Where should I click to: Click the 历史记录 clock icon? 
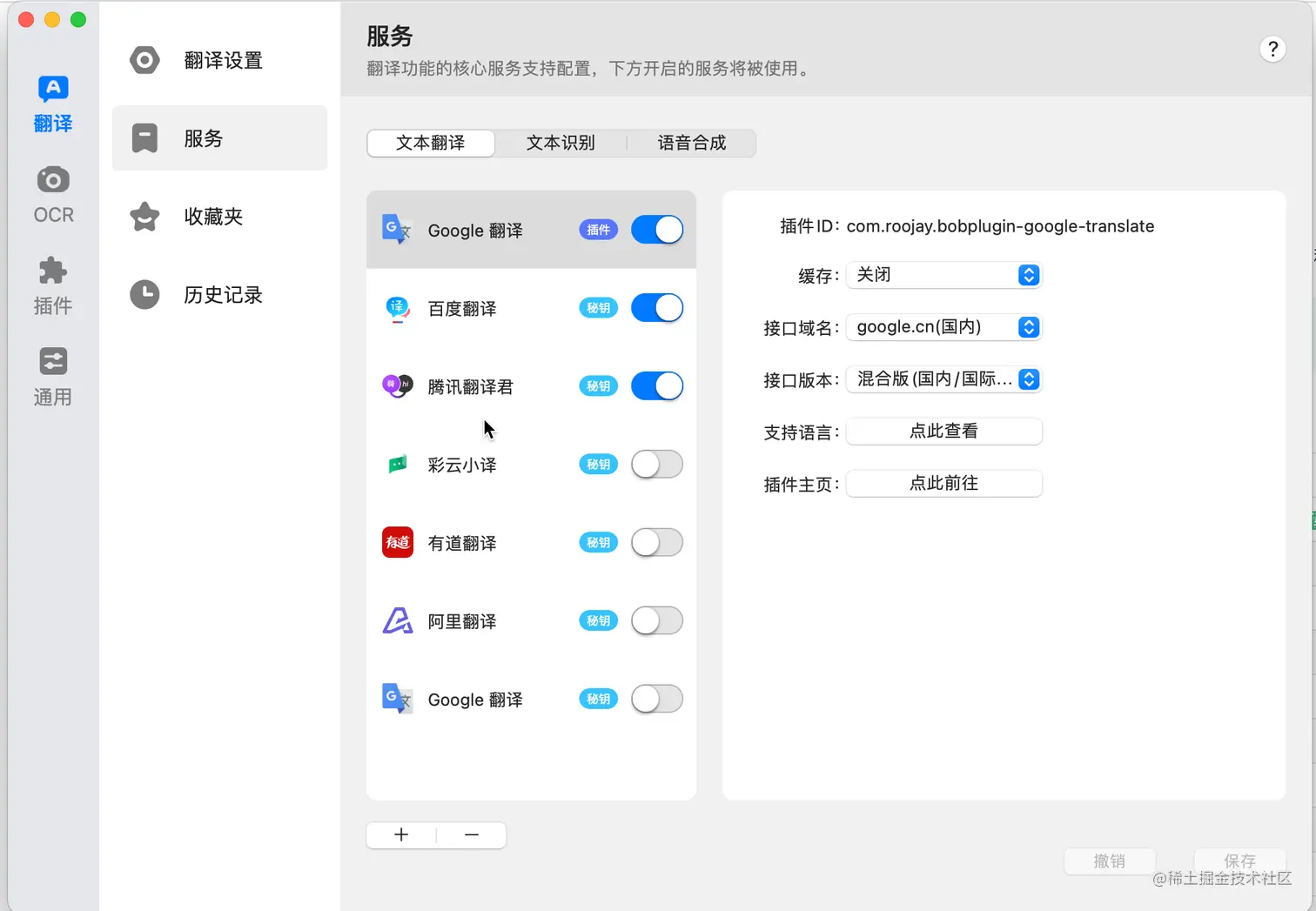pyautogui.click(x=144, y=295)
